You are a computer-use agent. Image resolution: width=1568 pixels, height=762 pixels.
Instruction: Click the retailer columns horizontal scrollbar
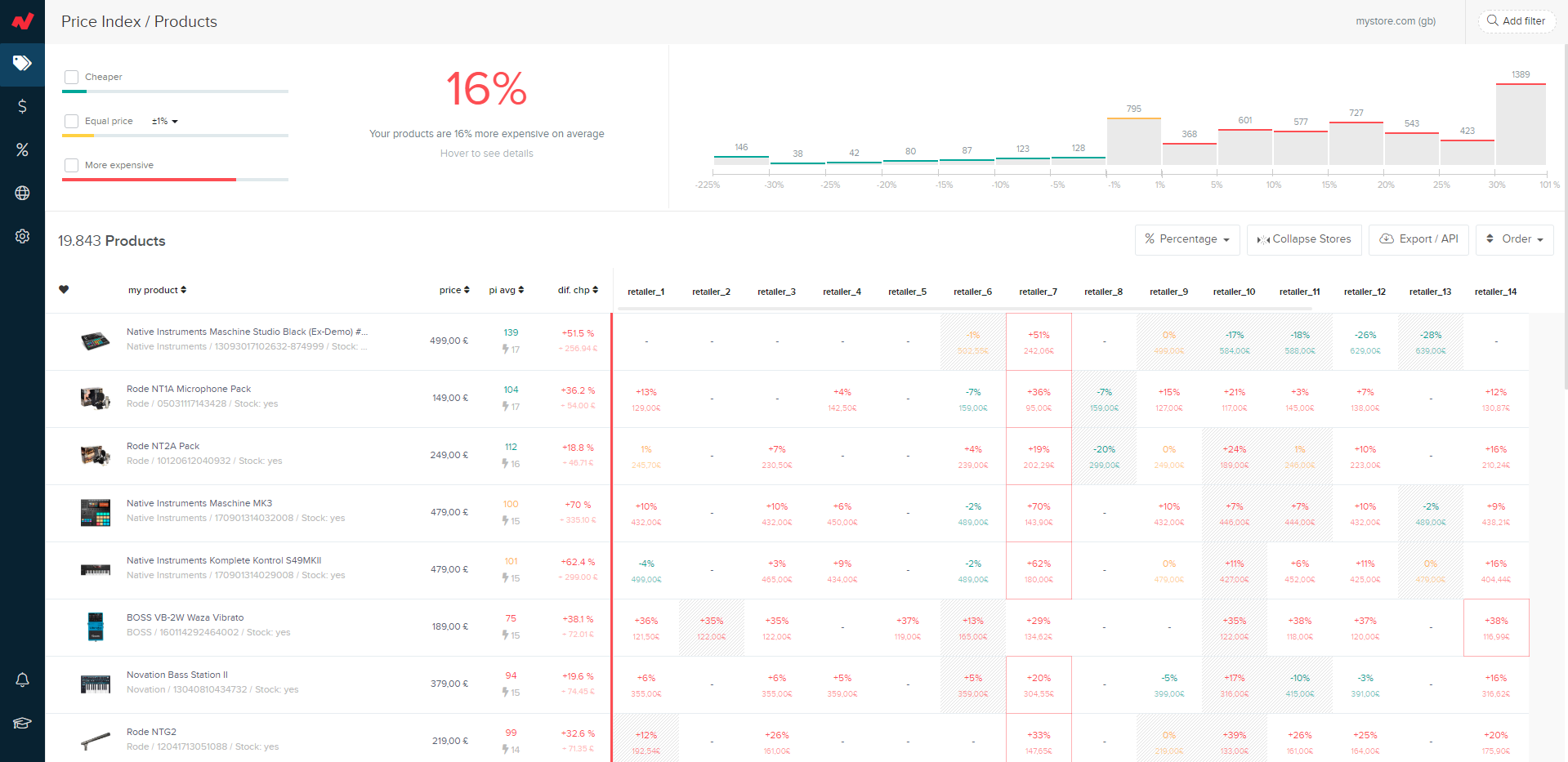pos(966,309)
